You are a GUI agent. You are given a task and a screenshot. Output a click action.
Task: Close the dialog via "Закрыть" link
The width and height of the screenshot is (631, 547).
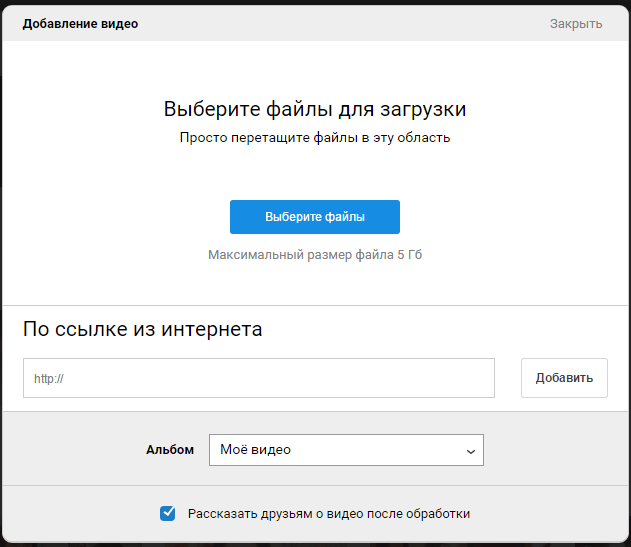576,24
